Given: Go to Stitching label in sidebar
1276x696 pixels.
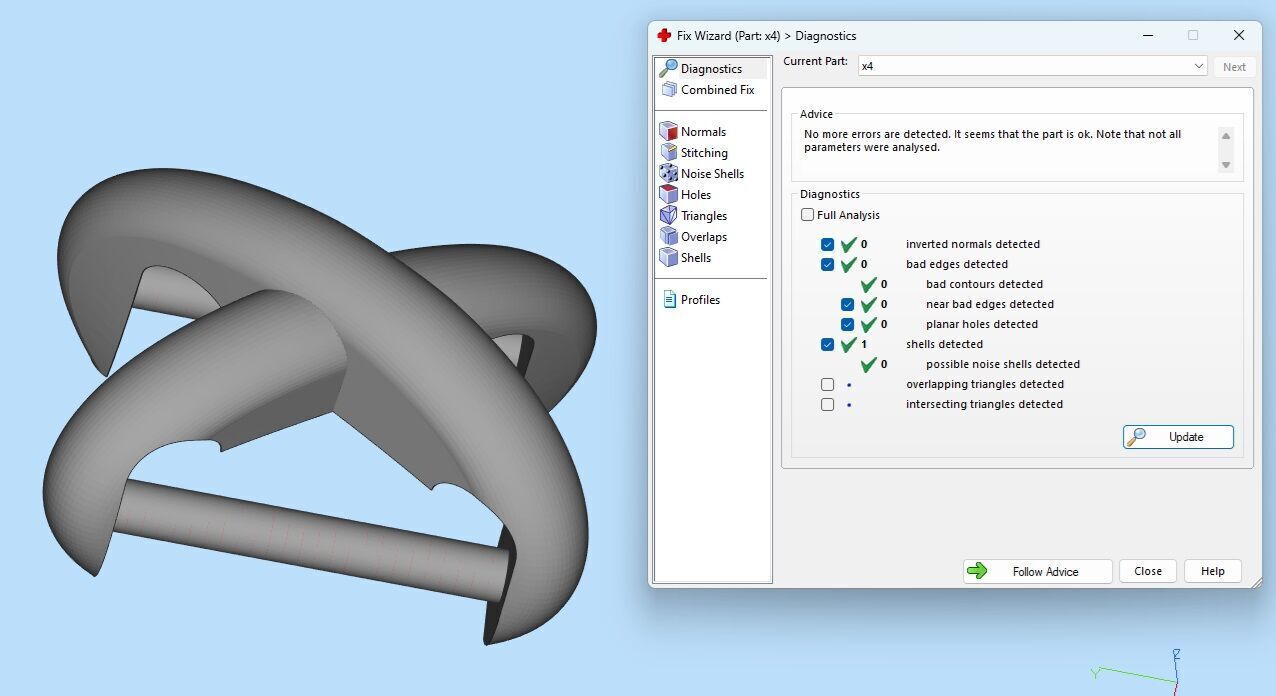Looking at the screenshot, I should coord(704,152).
